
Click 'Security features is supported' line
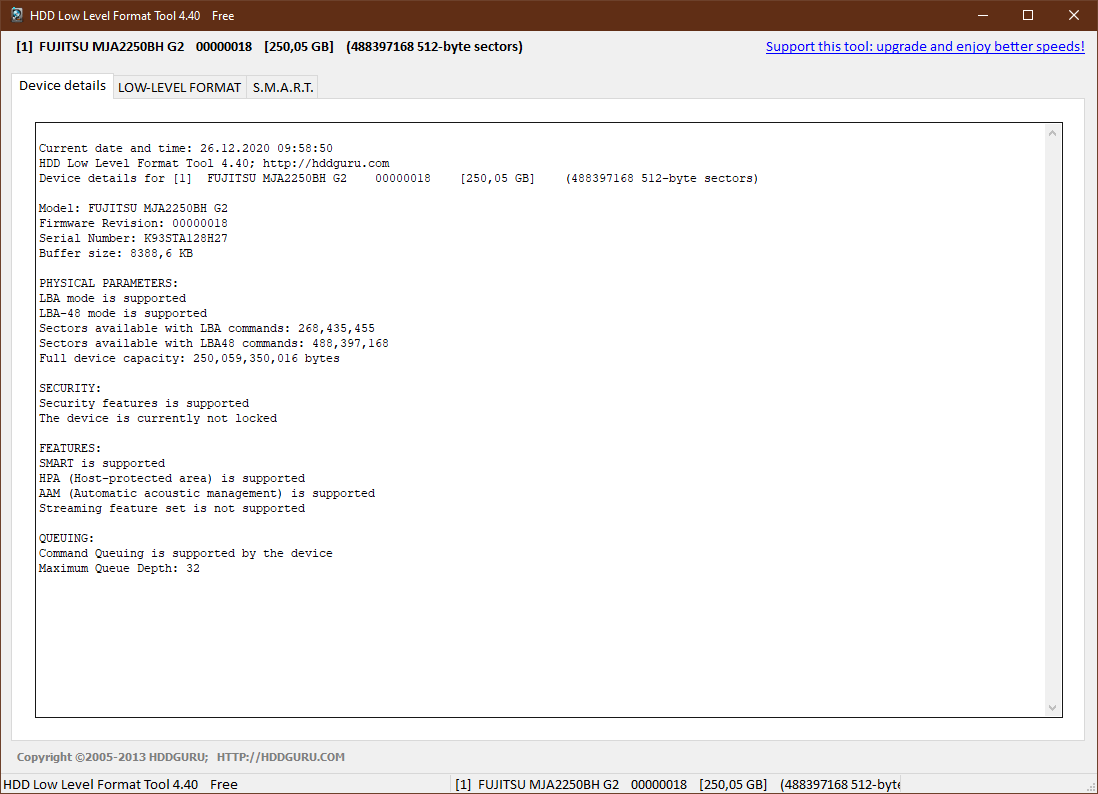click(144, 403)
